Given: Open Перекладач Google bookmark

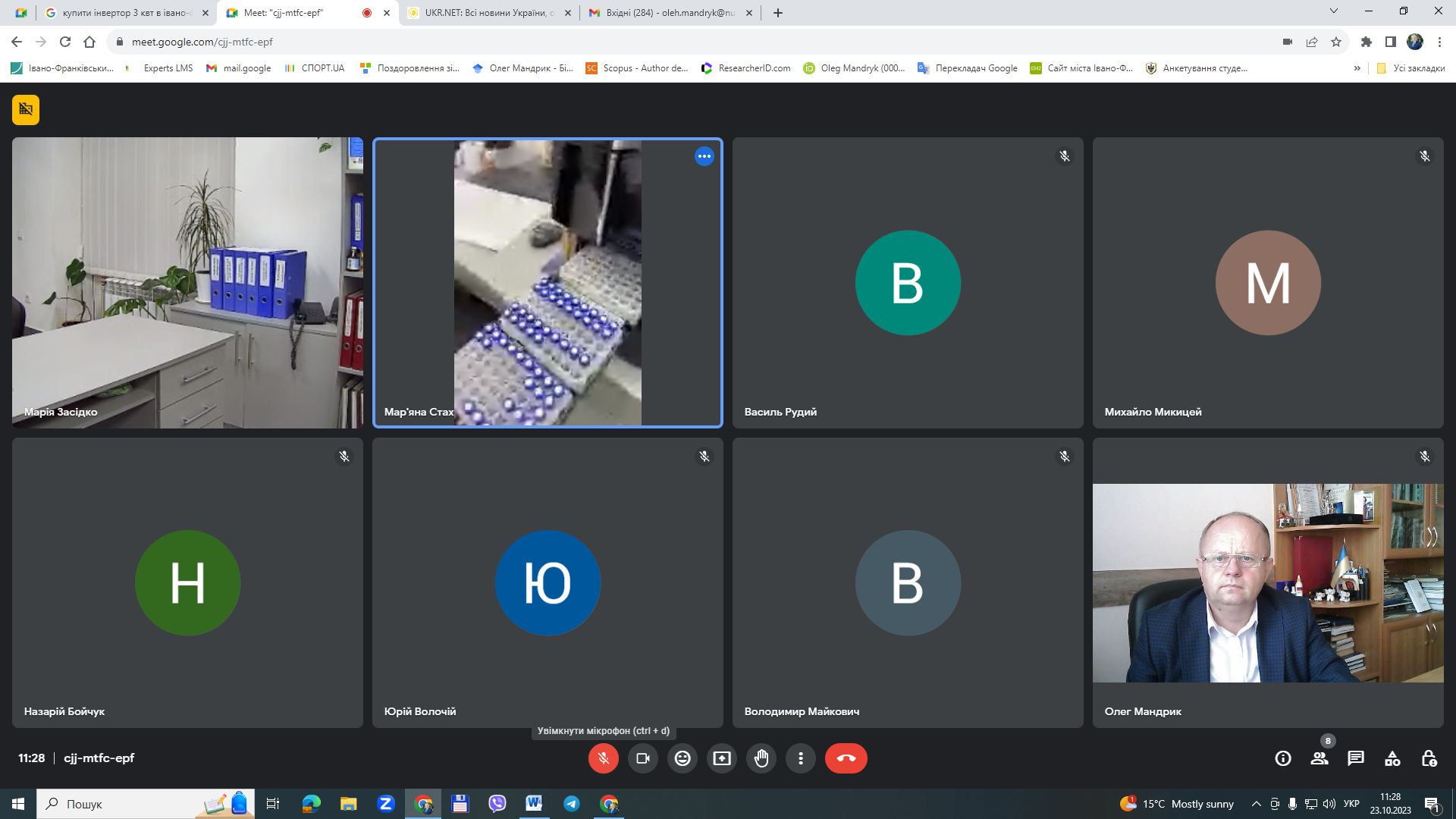Looking at the screenshot, I should 968,68.
